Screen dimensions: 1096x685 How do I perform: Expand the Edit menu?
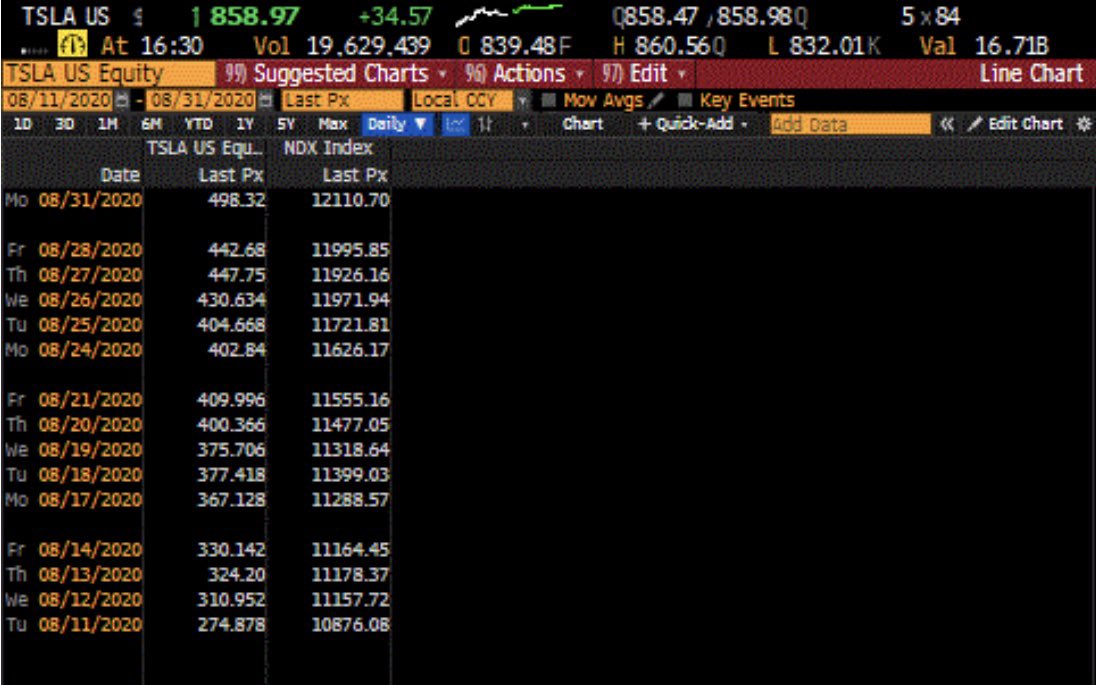tap(644, 73)
